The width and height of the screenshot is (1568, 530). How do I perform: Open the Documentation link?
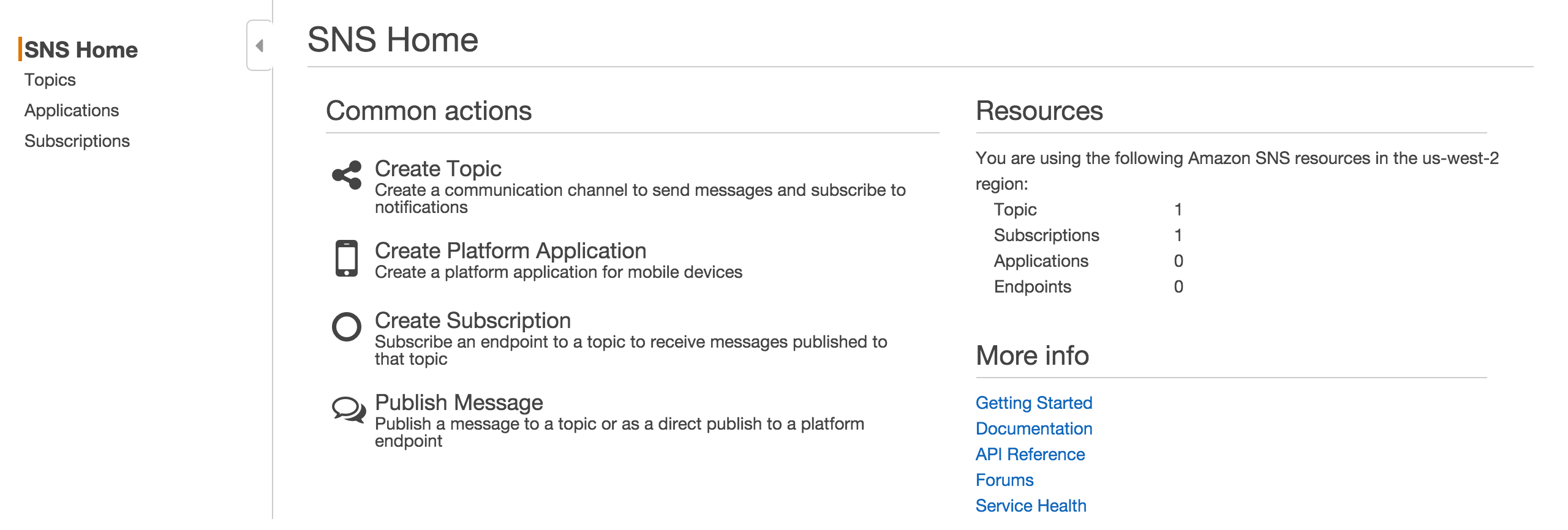1034,428
